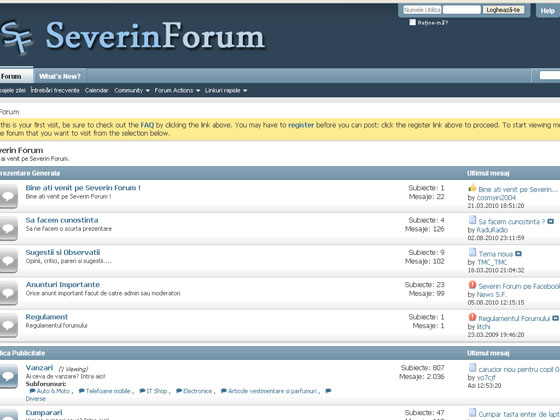Click the Logheazã-te login button
This screenshot has height=420, width=560.
(x=503, y=10)
